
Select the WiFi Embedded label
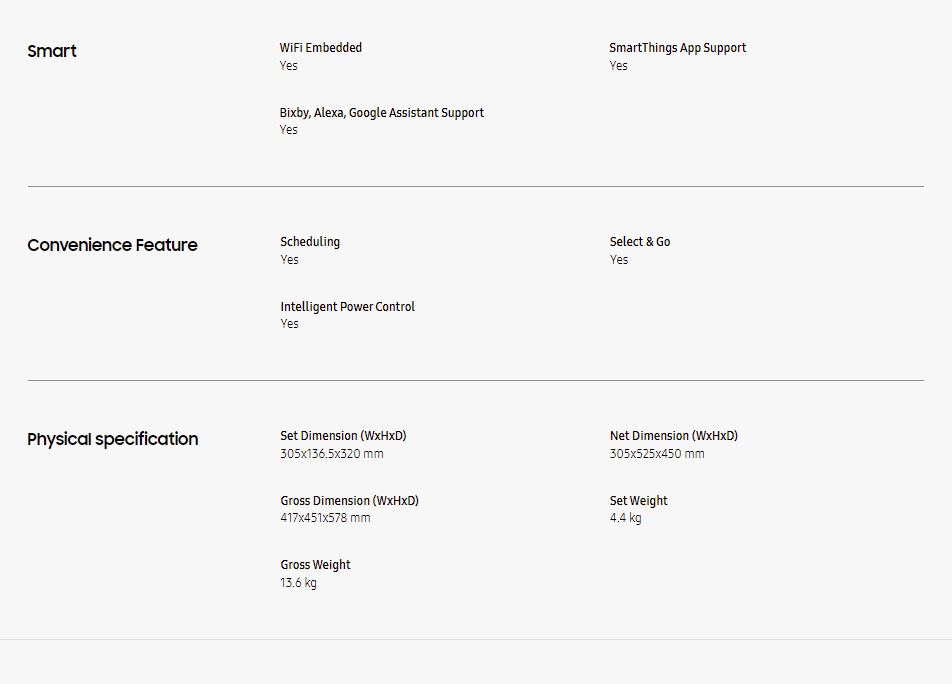coord(321,48)
